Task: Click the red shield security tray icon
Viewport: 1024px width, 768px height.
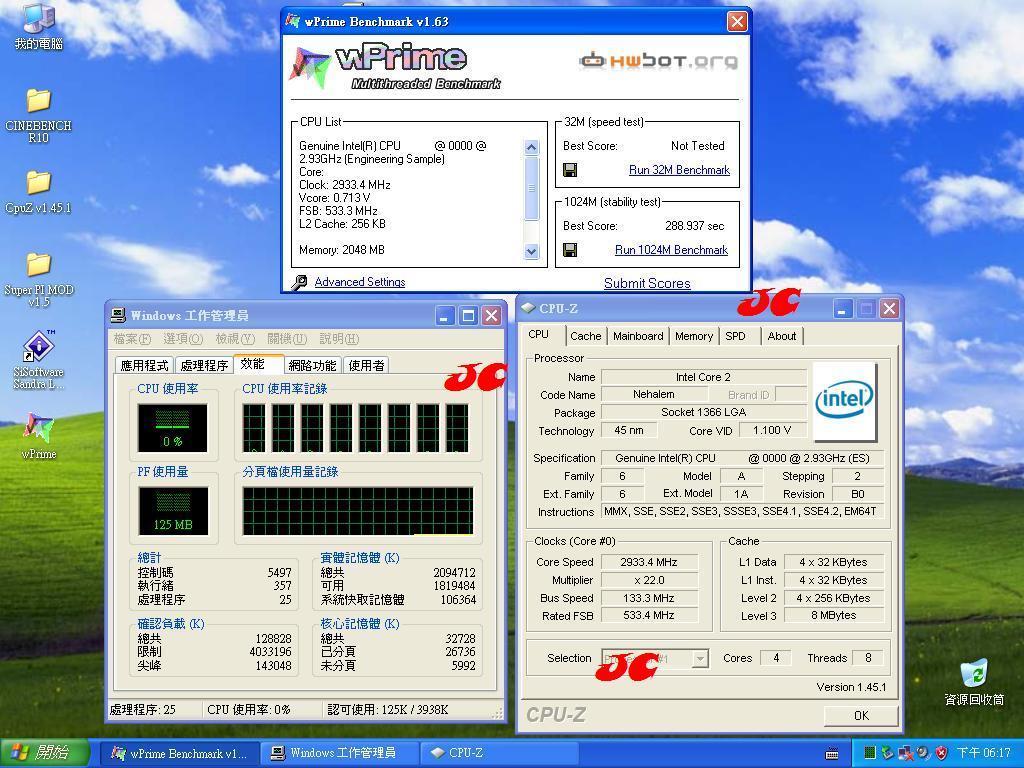Action: [941, 752]
